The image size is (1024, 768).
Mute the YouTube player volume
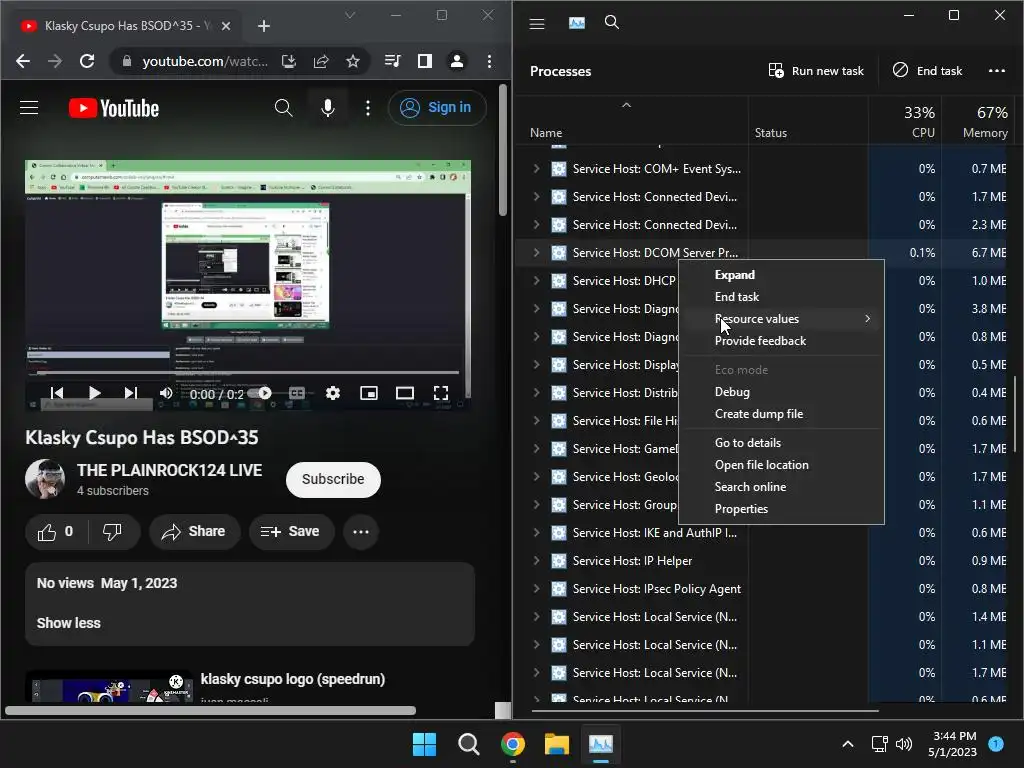(x=166, y=392)
